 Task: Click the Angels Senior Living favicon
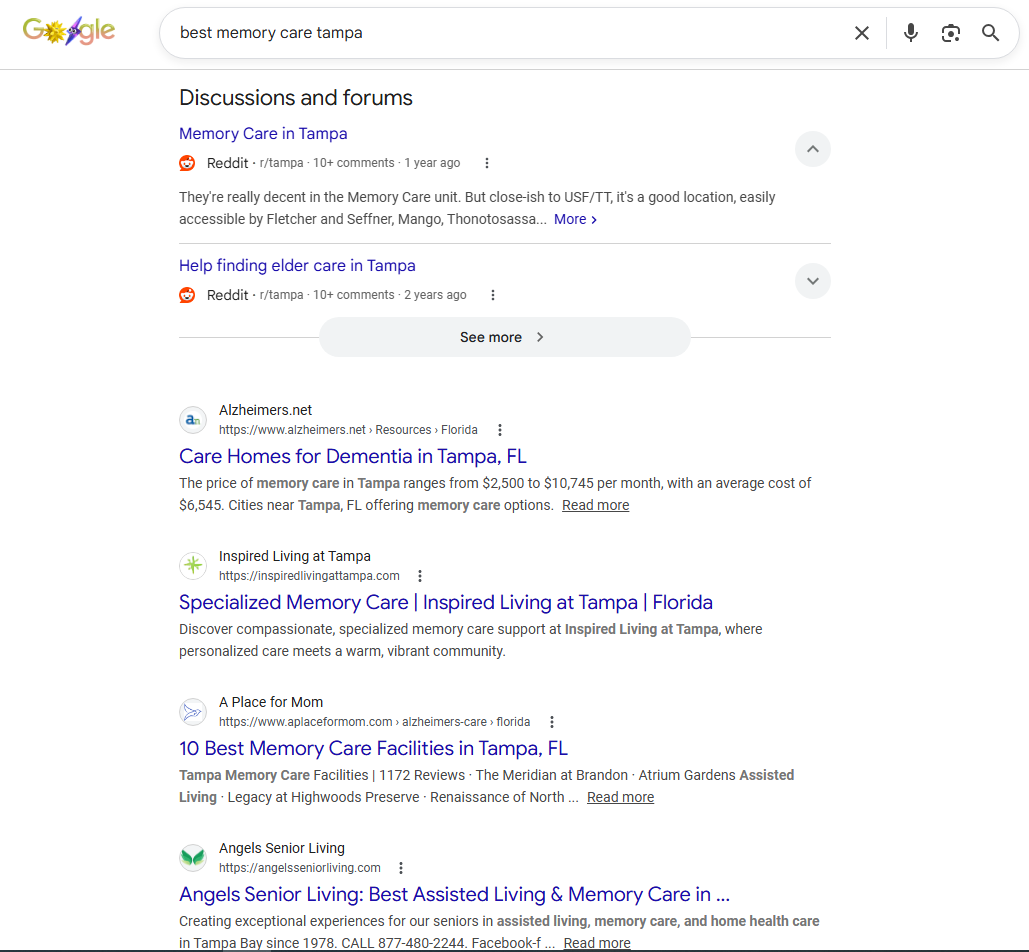(193, 858)
